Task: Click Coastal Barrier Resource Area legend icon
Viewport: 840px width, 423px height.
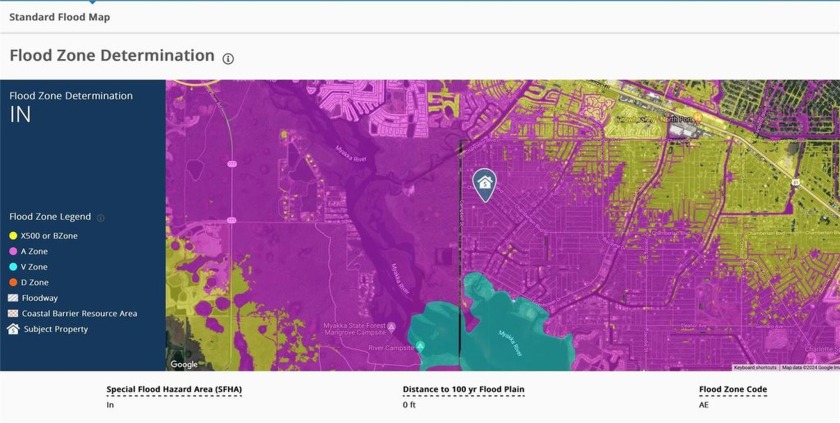Action: (13, 313)
